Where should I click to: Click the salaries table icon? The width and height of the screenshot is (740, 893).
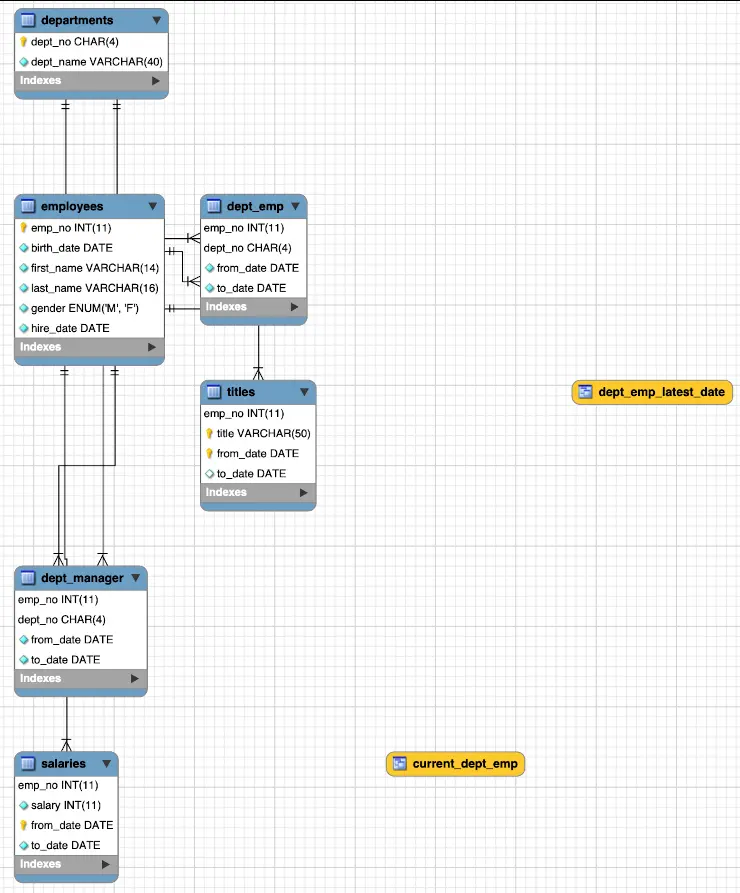click(28, 763)
